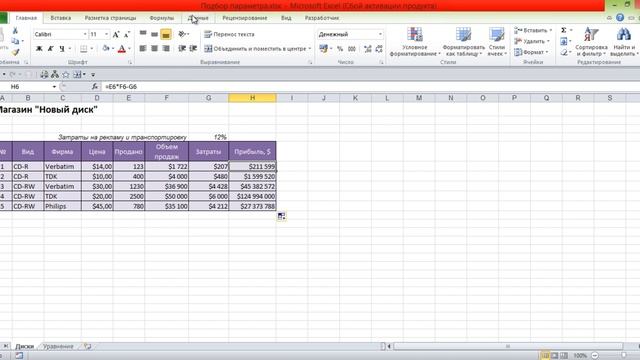The image size is (640, 360).
Task: Open Стили ячеек gallery
Action: click(x=497, y=42)
